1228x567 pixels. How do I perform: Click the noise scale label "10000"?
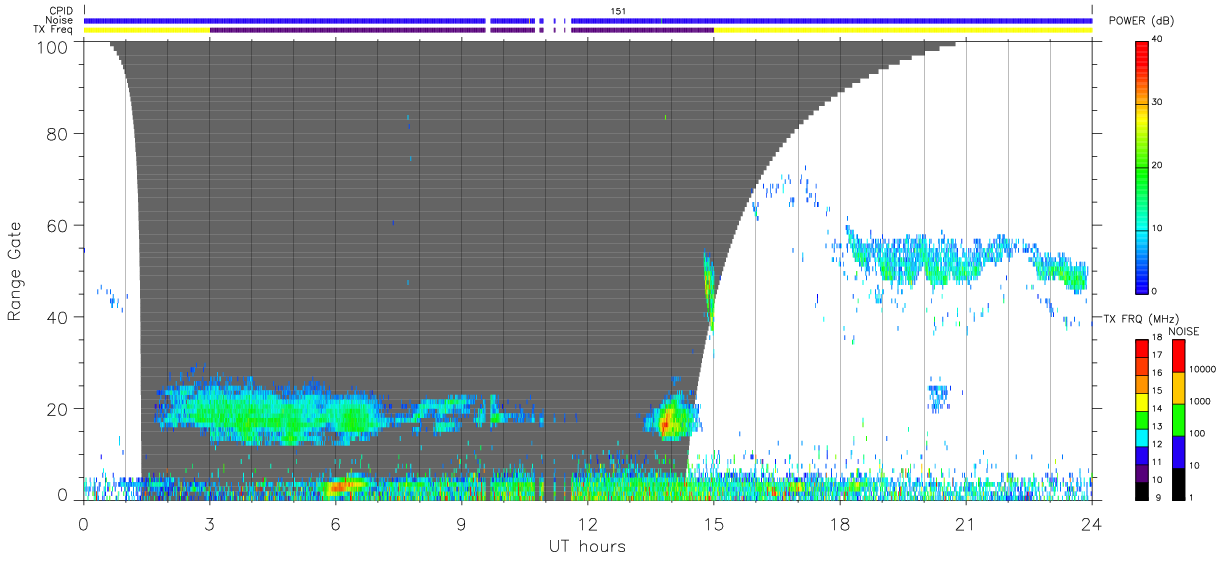(x=1203, y=369)
